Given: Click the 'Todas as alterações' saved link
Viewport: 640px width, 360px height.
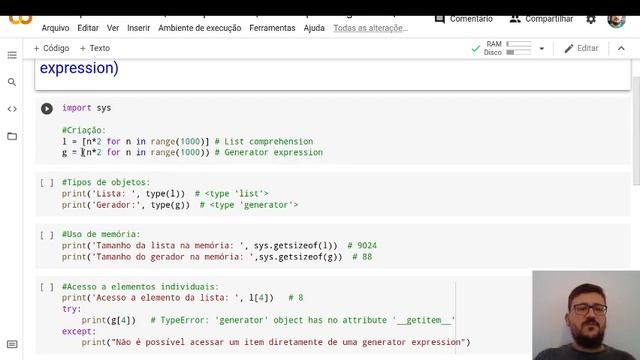Looking at the screenshot, I should click(371, 28).
